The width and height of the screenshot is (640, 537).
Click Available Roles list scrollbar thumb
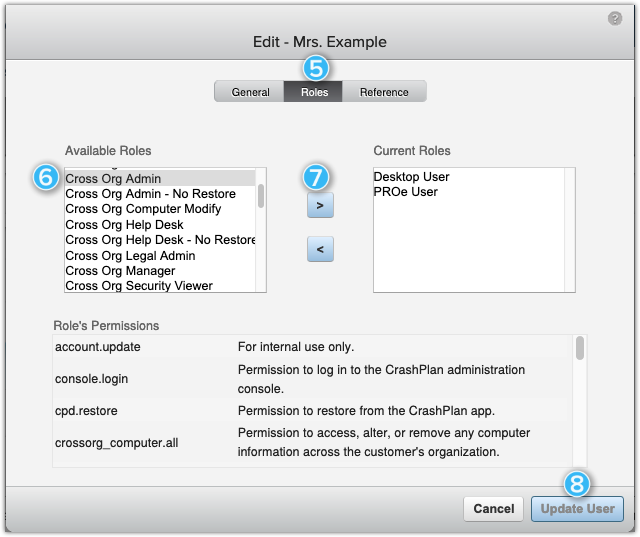261,196
